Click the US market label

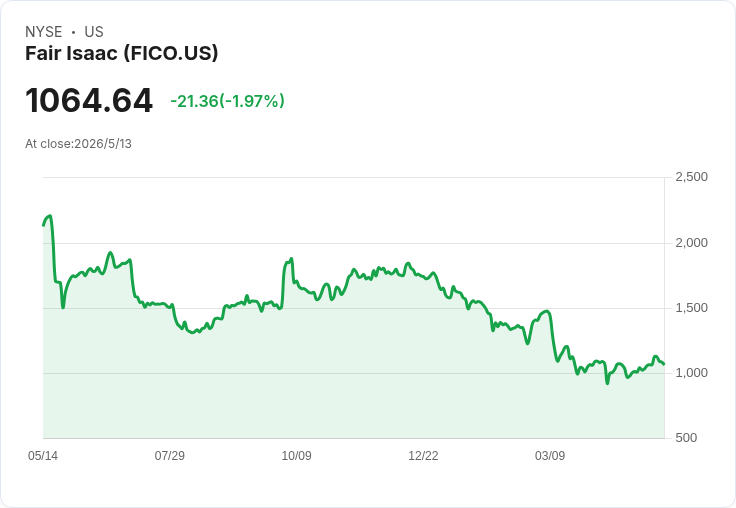coord(94,32)
